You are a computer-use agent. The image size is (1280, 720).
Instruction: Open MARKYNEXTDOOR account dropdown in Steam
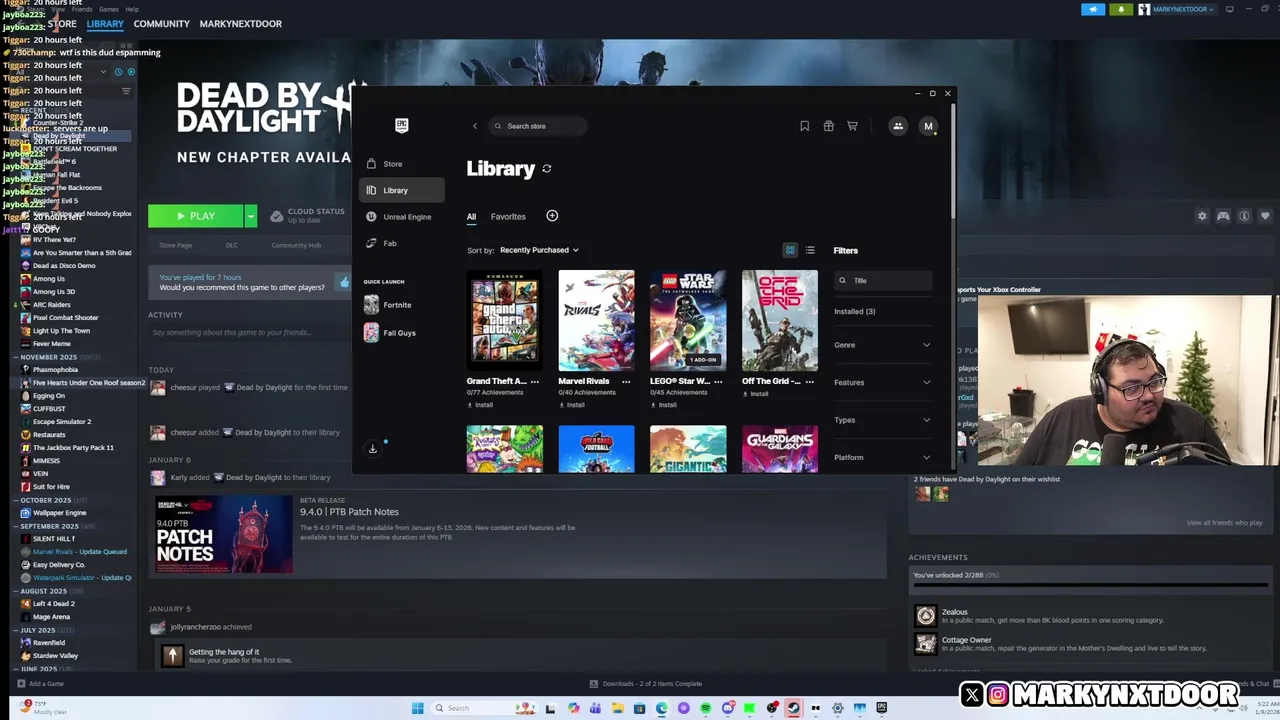point(1184,9)
